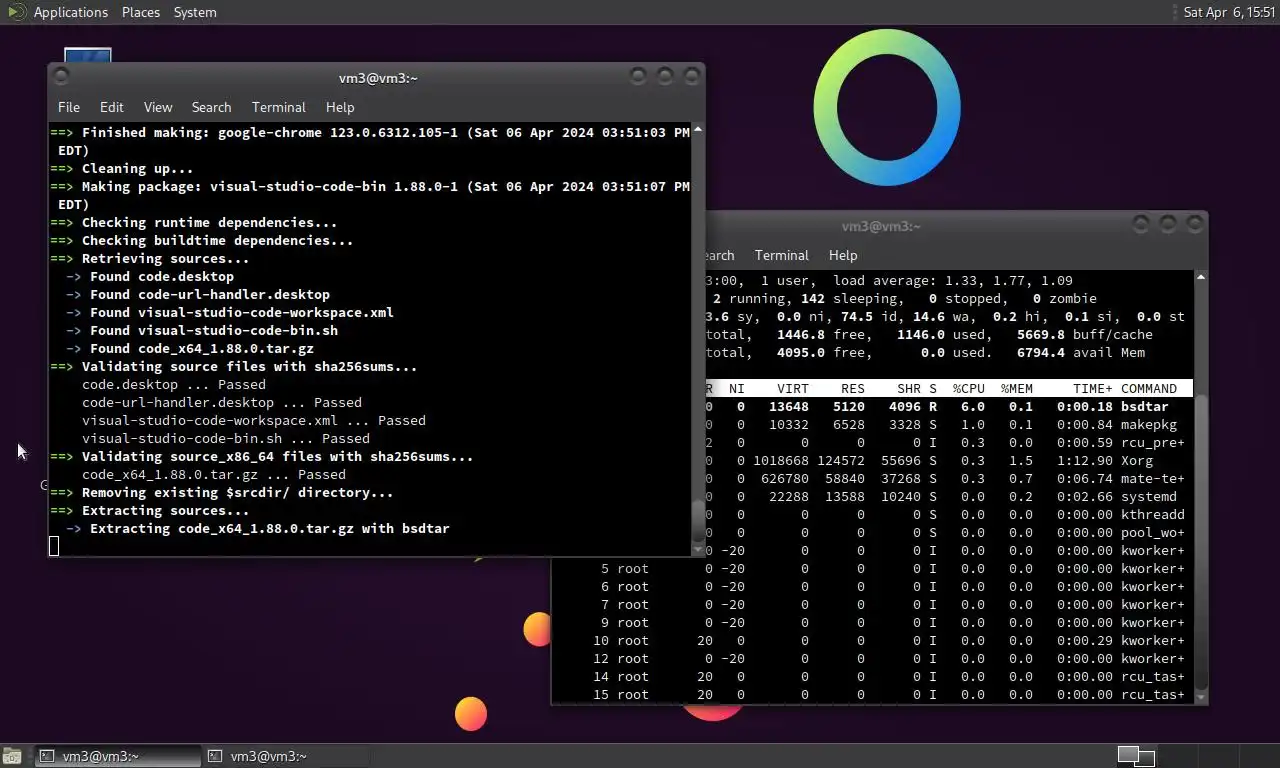Minimize the back top terminal window
This screenshot has width=1280, height=768.
1141,224
